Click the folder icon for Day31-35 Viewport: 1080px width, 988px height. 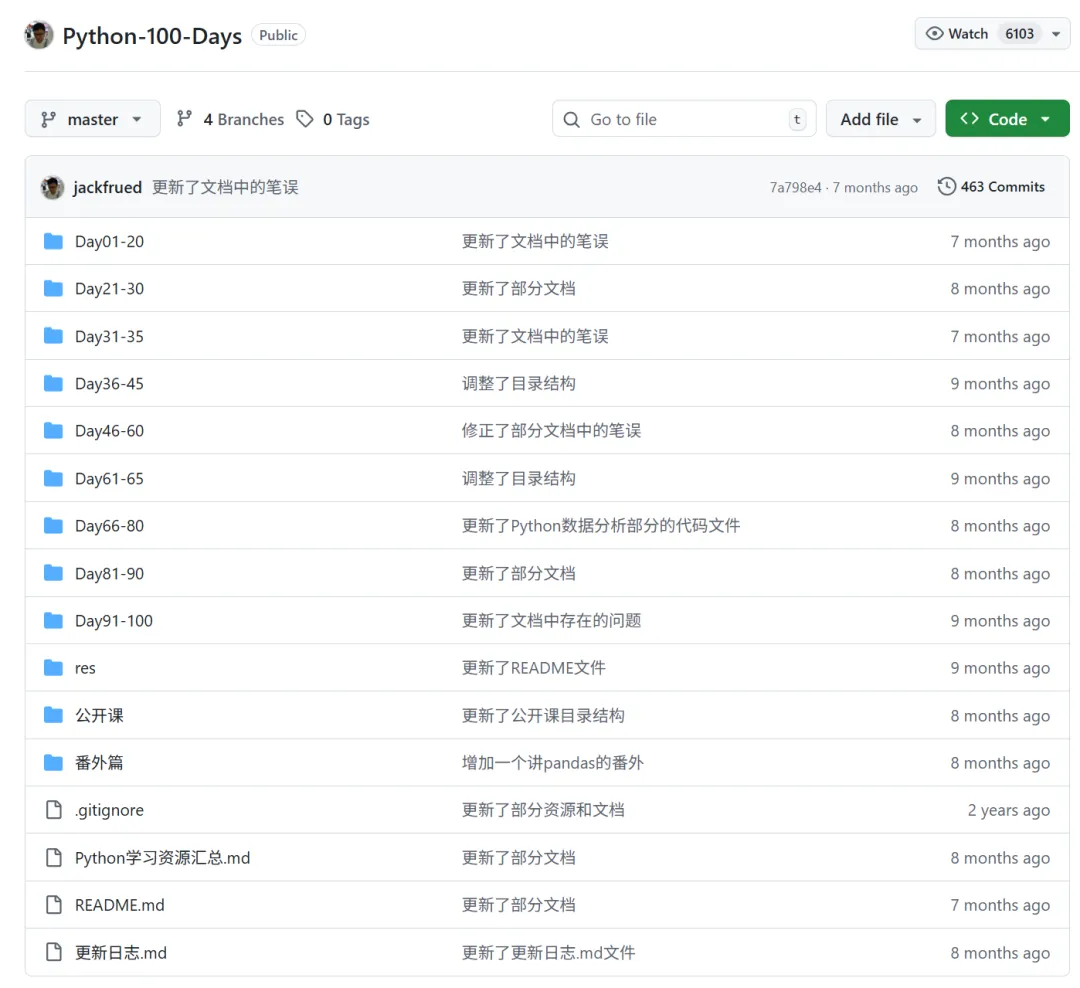point(53,336)
